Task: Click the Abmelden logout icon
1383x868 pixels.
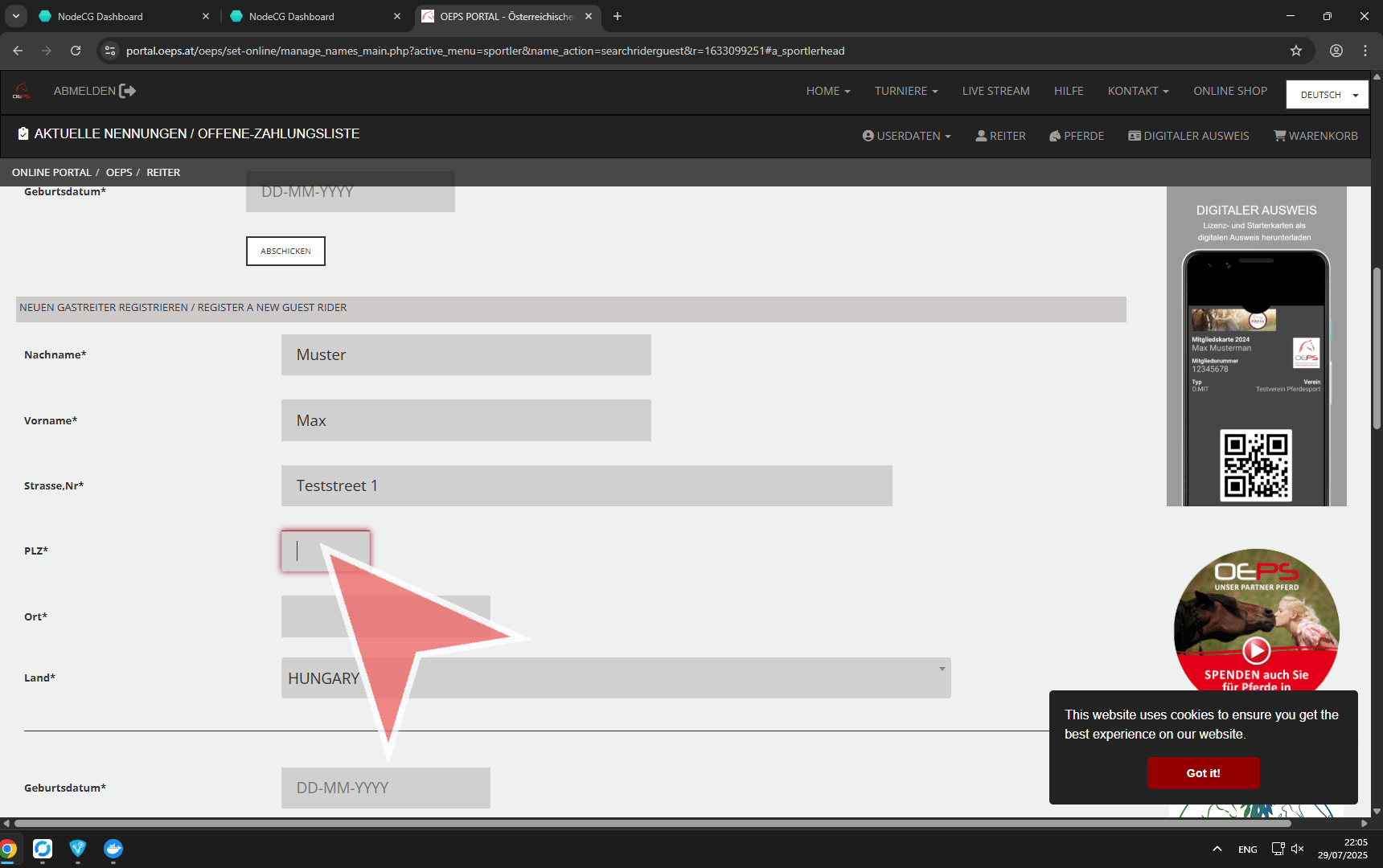Action: pyautogui.click(x=127, y=91)
